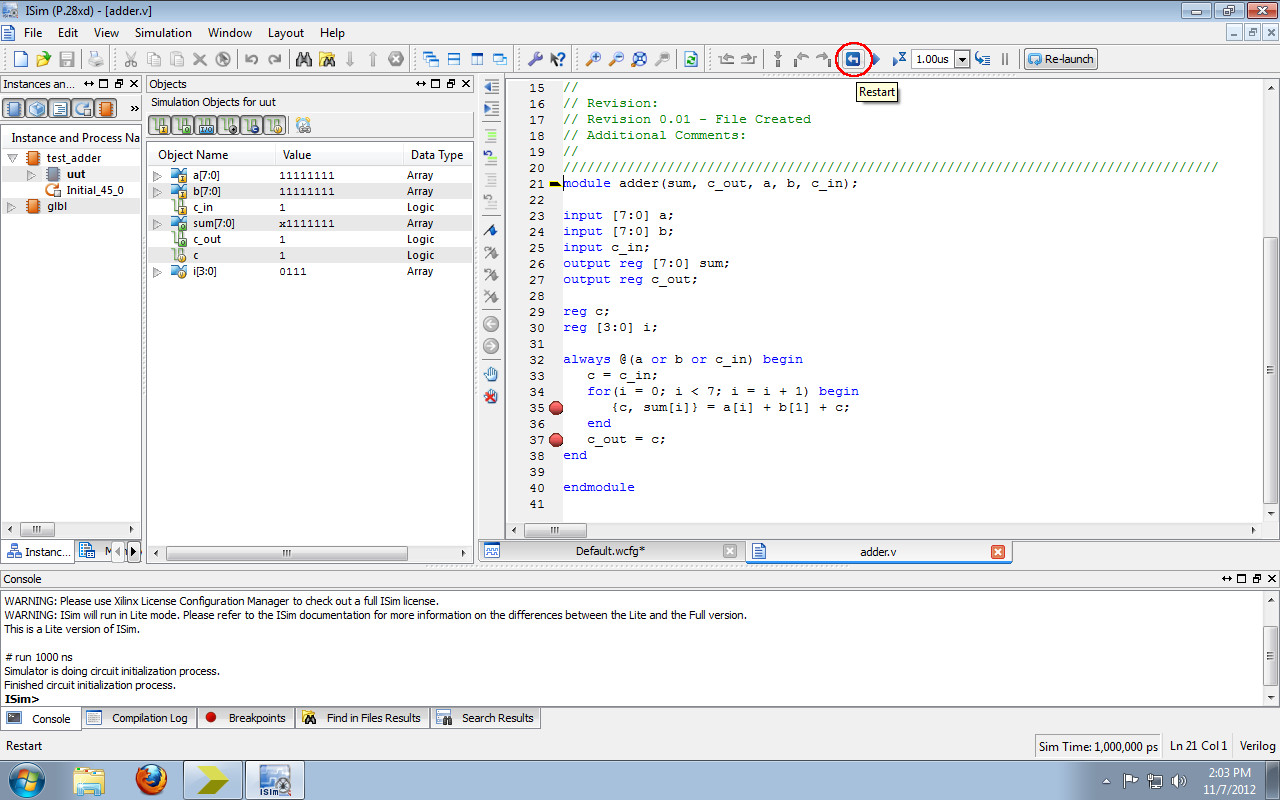Image resolution: width=1280 pixels, height=800 pixels.
Task: Toggle the breakpoint on line 35
Action: pos(556,407)
